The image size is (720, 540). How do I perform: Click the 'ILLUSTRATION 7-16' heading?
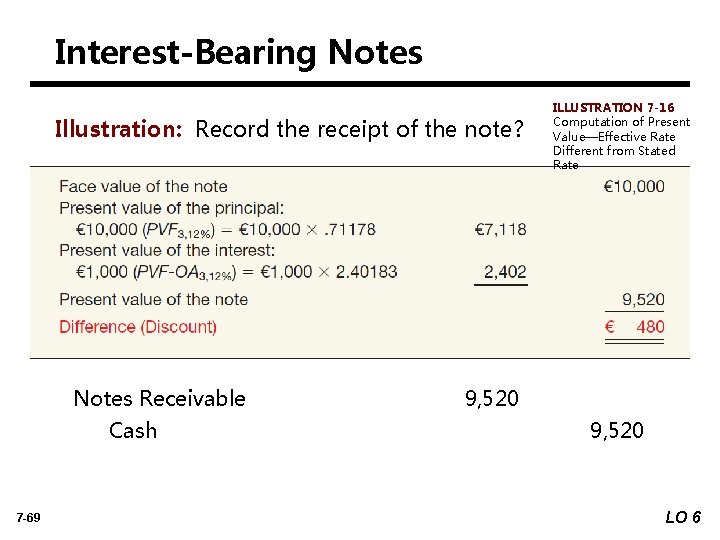click(x=613, y=107)
